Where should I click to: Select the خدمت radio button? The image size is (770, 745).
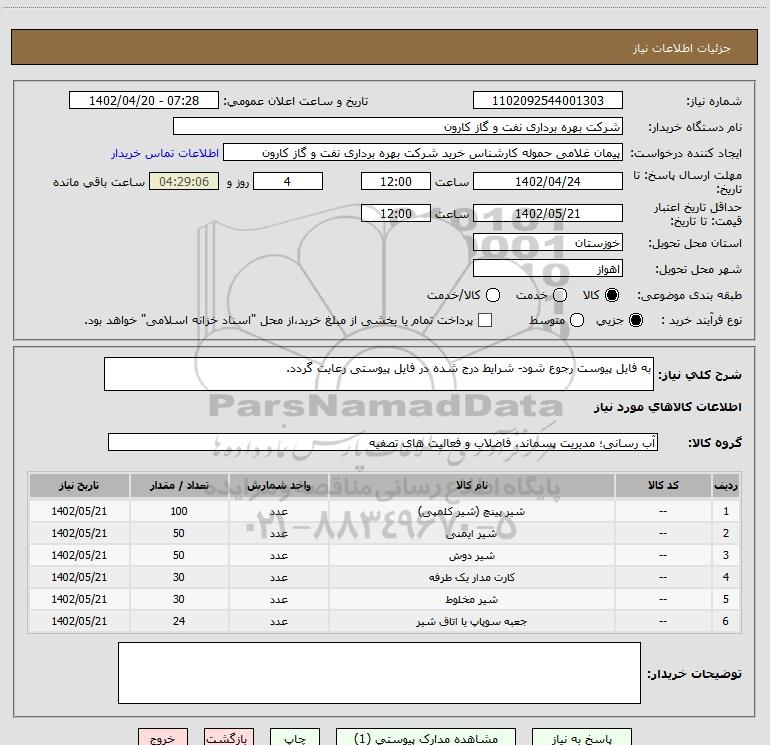click(x=560, y=295)
